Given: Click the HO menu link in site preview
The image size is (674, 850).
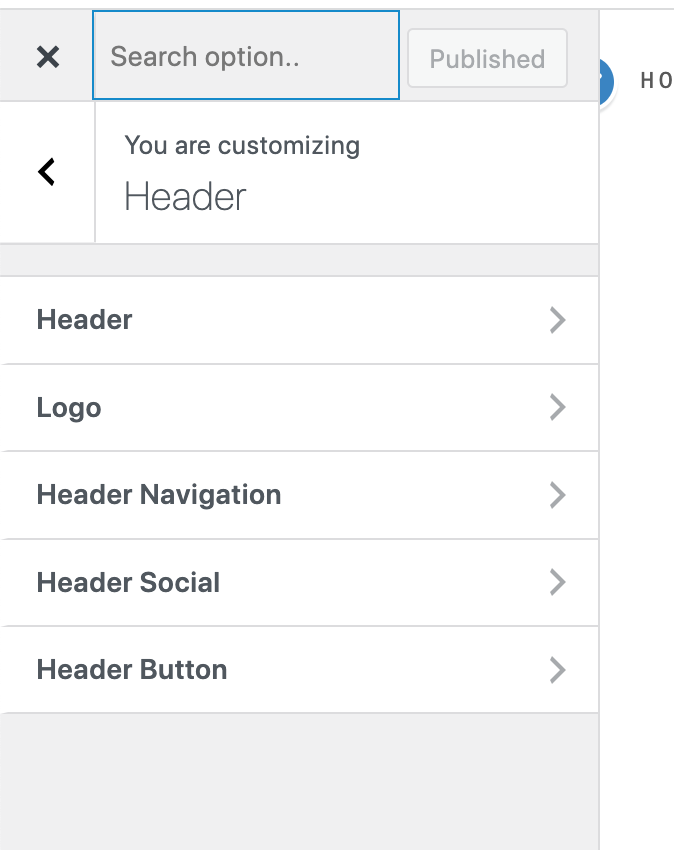Looking at the screenshot, I should point(656,81).
